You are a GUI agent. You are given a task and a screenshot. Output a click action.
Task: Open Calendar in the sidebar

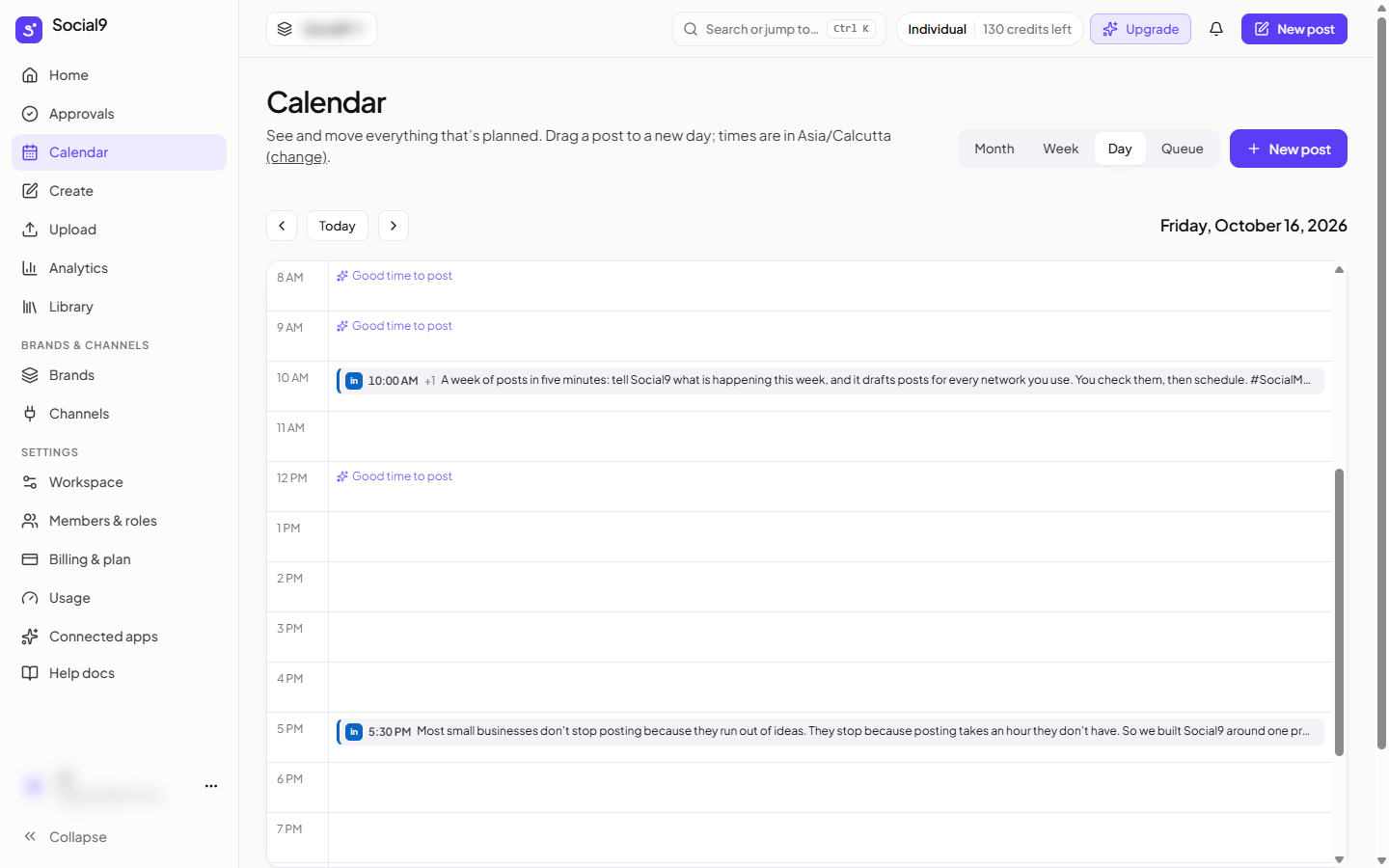tap(119, 152)
